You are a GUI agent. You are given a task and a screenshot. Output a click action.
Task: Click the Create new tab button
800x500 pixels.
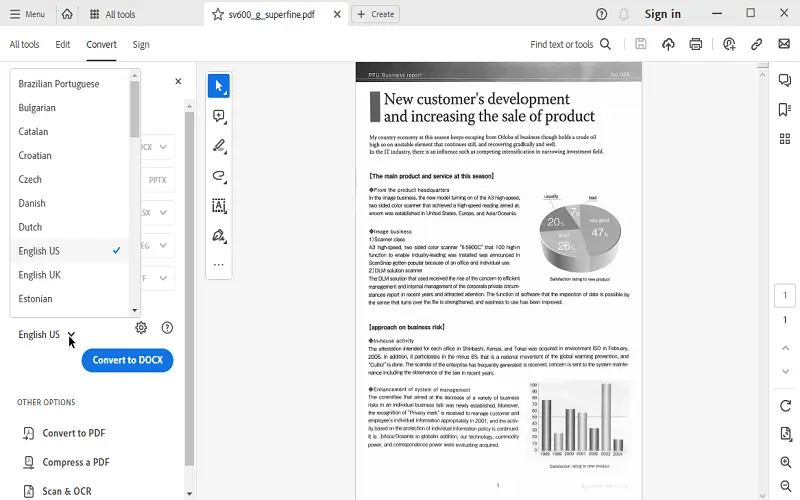point(376,14)
